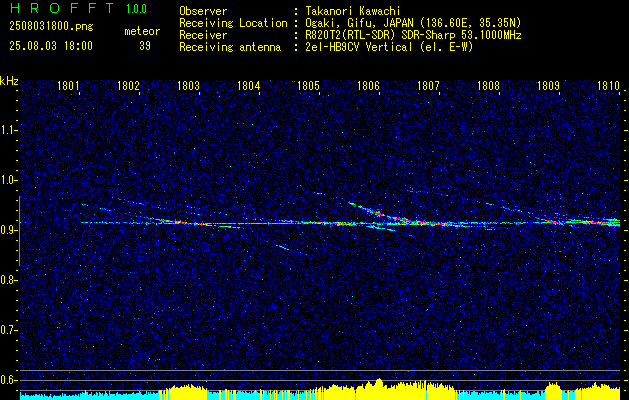
Task: Click the 0.6 kHz frequency label
Action: (x=9, y=380)
